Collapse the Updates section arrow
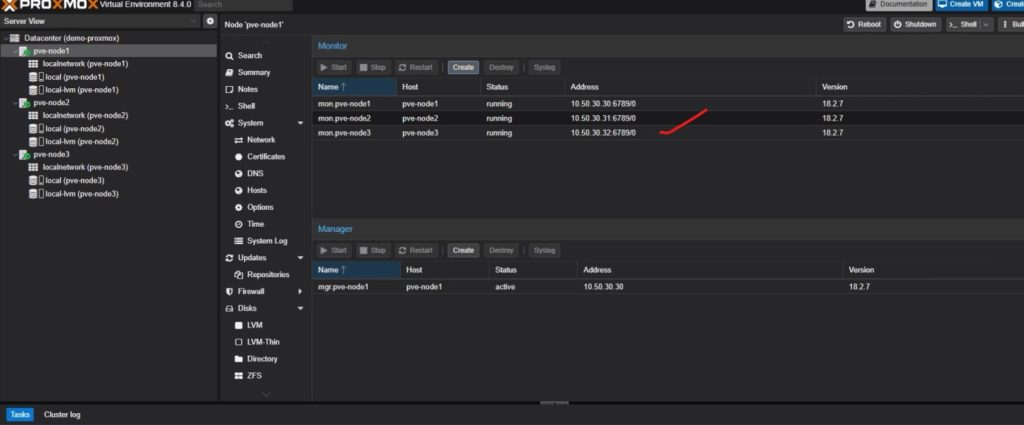1024x425 pixels. tap(300, 258)
